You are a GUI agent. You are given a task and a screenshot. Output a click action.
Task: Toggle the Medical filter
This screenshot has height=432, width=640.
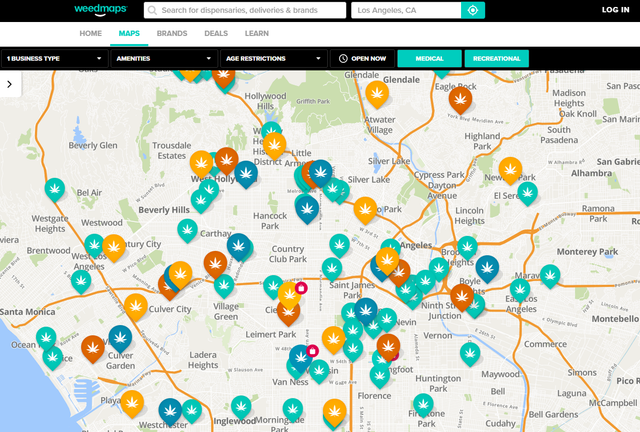tap(429, 58)
